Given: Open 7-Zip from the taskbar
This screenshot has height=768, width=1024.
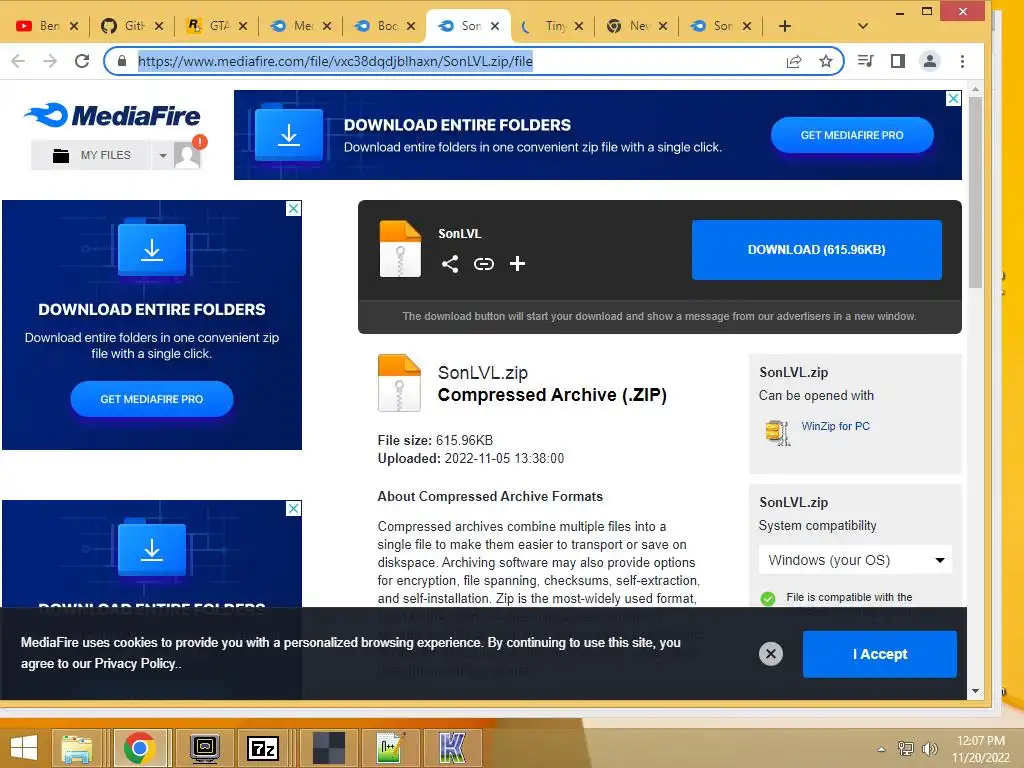Looking at the screenshot, I should pos(263,748).
